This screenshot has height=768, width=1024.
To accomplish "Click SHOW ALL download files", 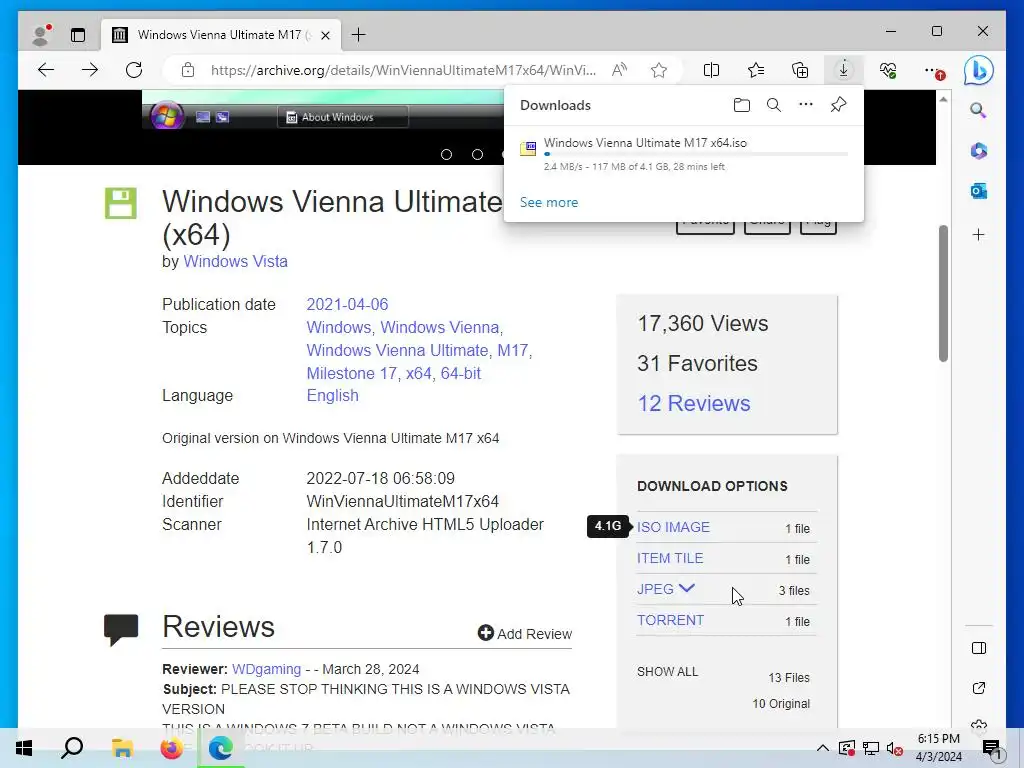I will click(667, 671).
